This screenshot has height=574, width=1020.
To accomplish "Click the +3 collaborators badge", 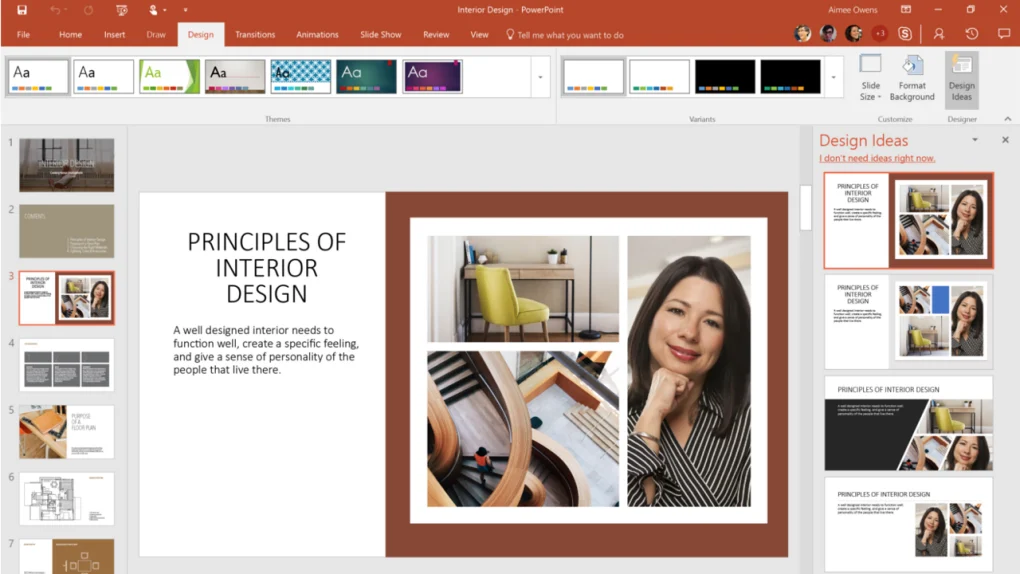I will click(x=879, y=34).
